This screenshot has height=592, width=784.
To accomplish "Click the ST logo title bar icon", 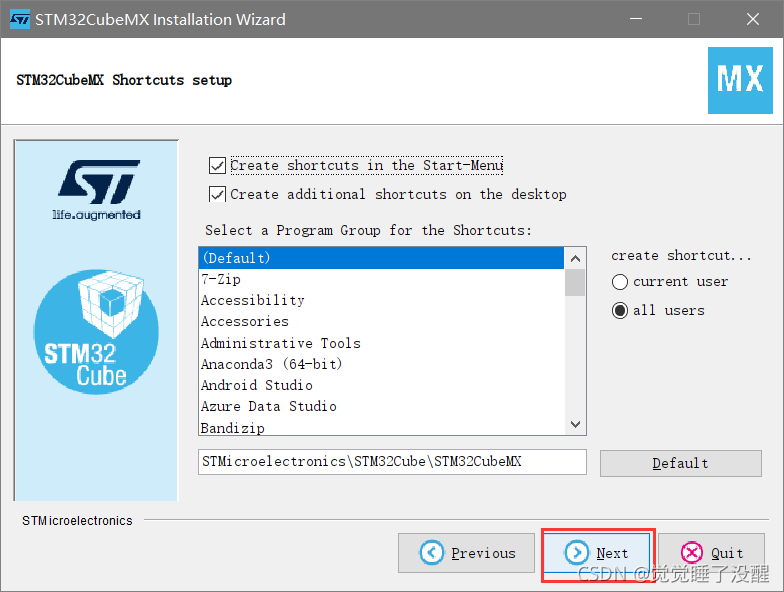I will [20, 19].
